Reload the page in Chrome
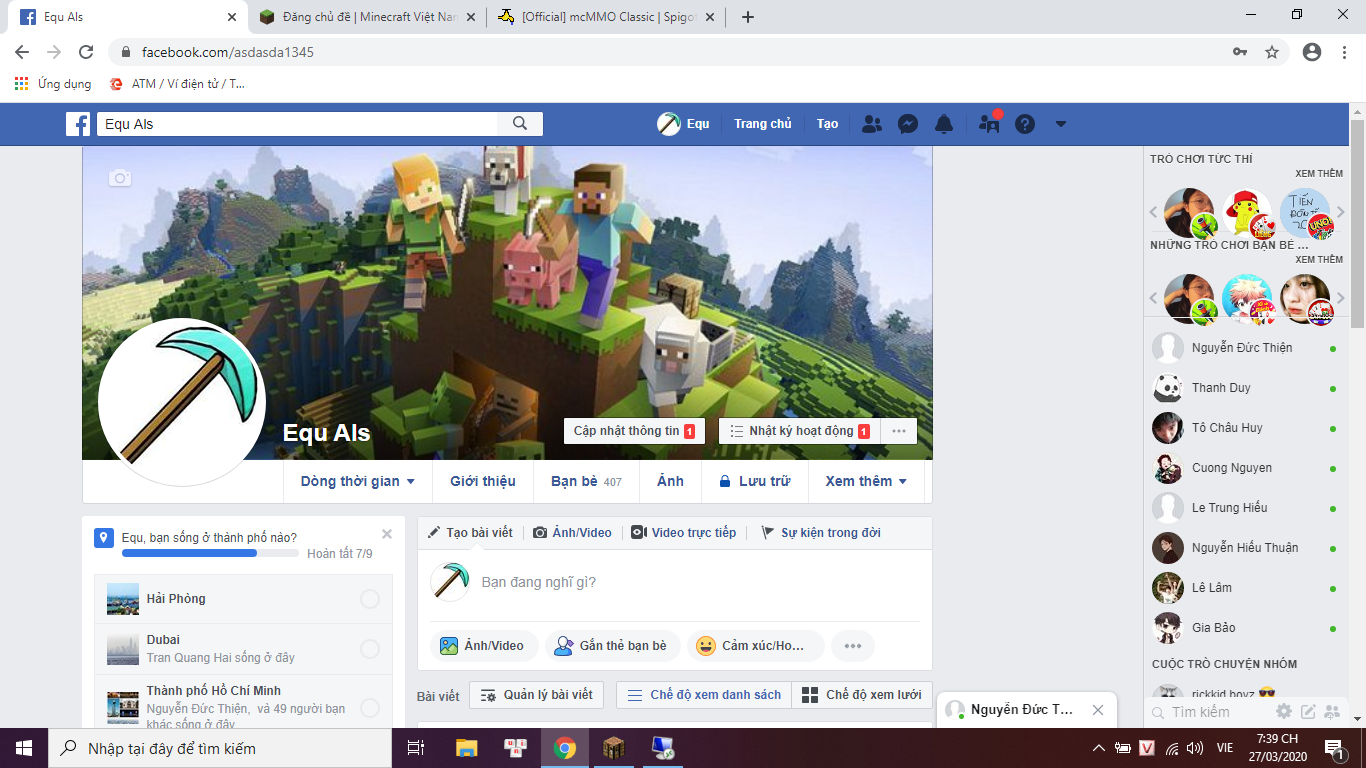The height and width of the screenshot is (768, 1366). pos(86,52)
